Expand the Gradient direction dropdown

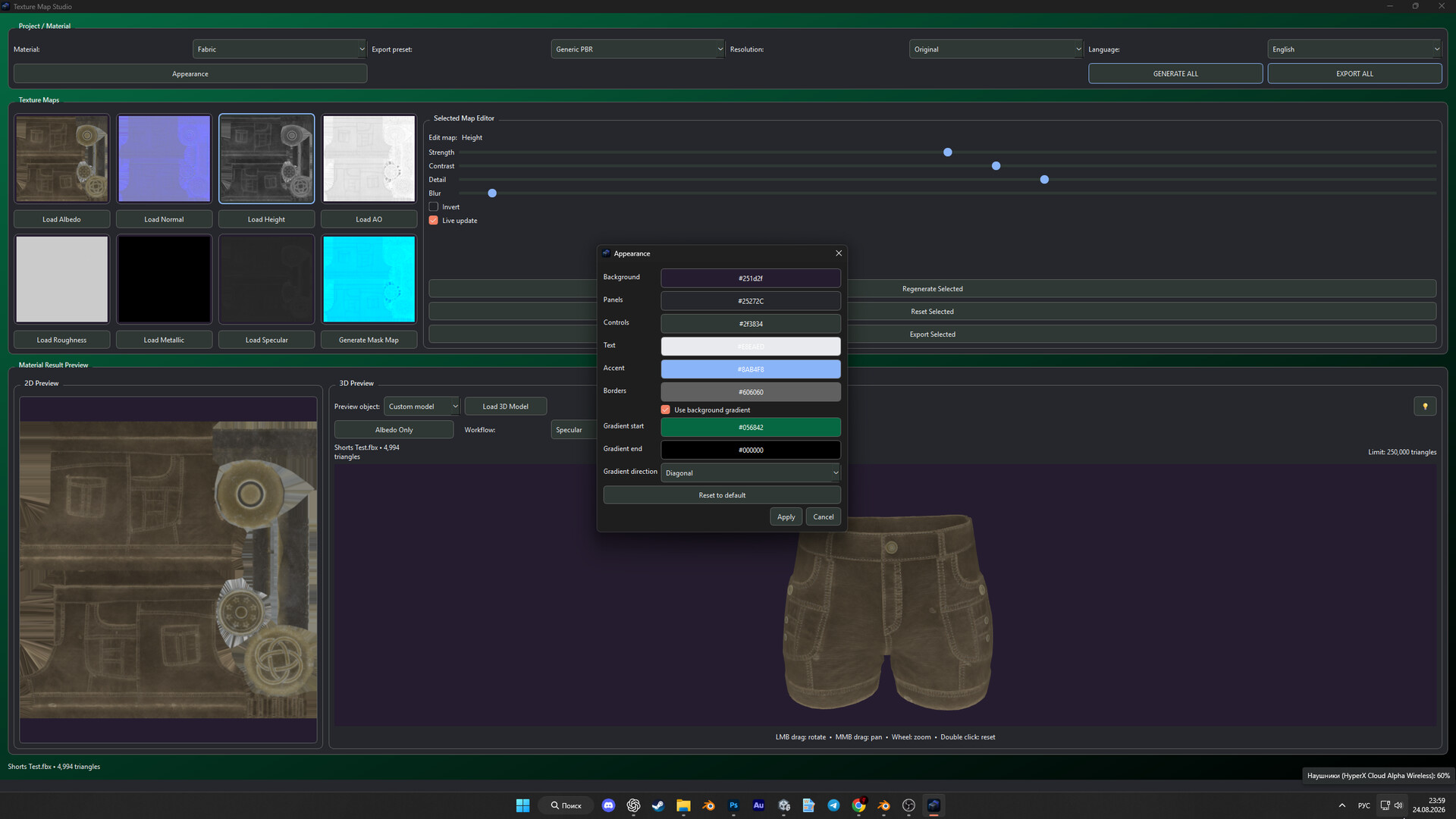point(751,473)
